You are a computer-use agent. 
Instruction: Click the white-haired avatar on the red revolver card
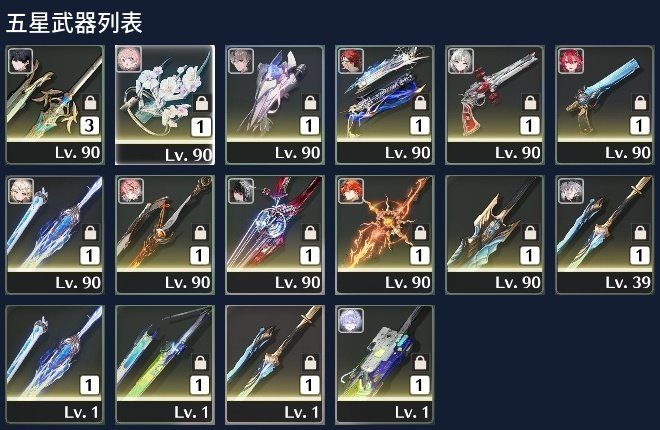(x=460, y=61)
